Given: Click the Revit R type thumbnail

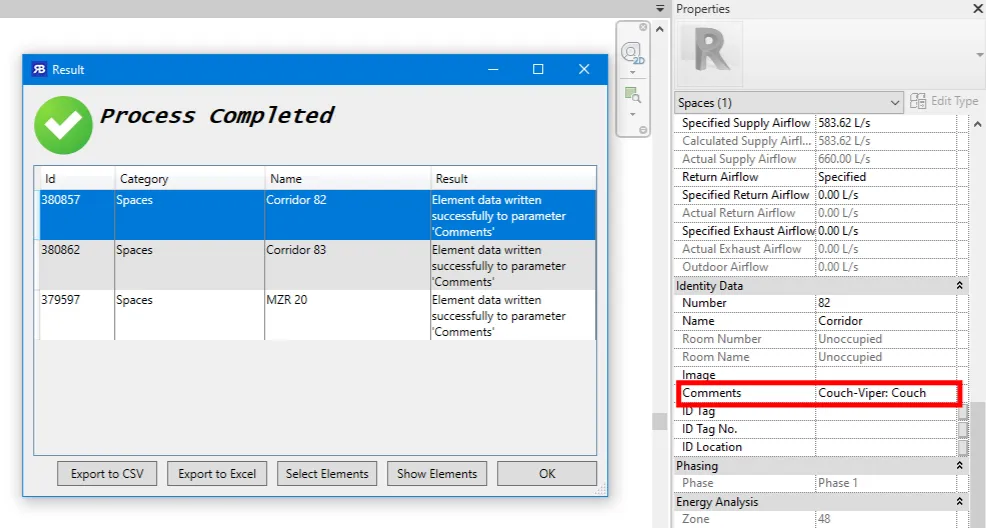Looking at the screenshot, I should pos(709,53).
